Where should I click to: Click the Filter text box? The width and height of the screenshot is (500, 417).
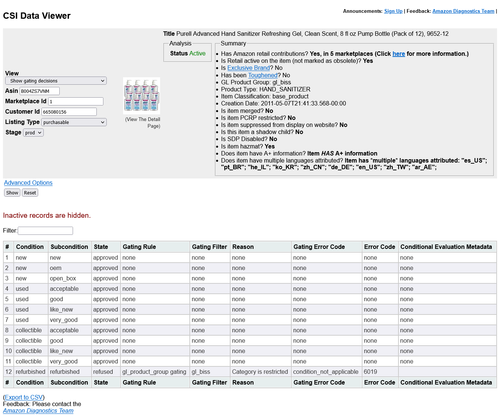pyautogui.click(x=45, y=230)
